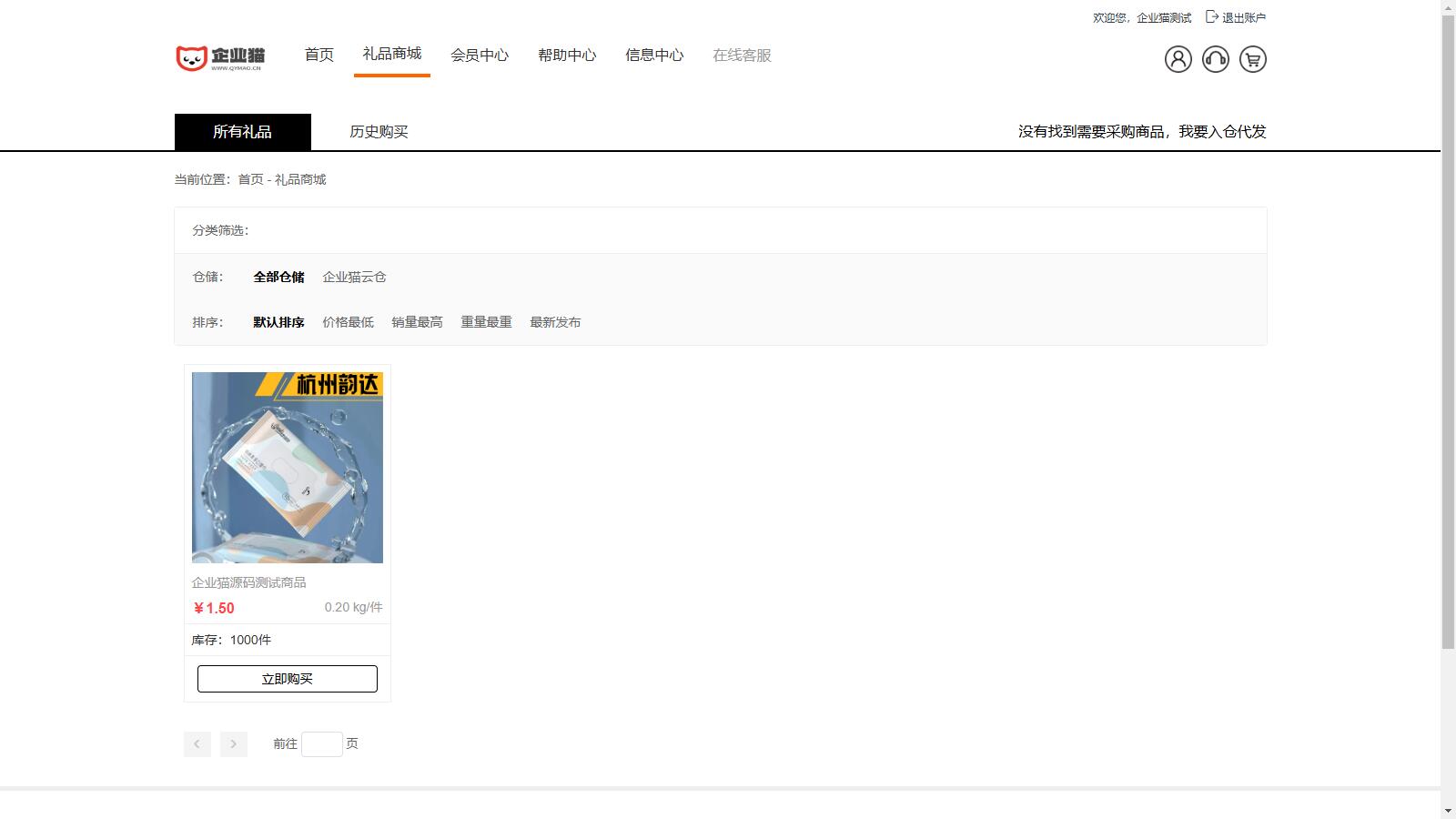Focus the 前往 page number input
The height and width of the screenshot is (819, 1456).
[x=322, y=744]
